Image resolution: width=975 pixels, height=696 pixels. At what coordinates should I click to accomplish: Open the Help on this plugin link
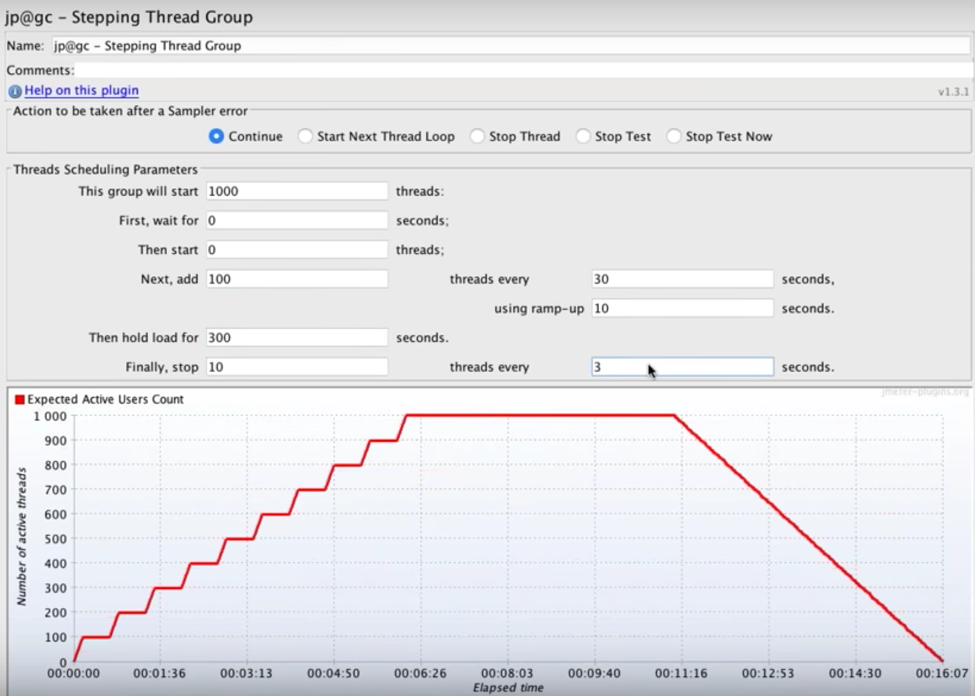point(80,90)
